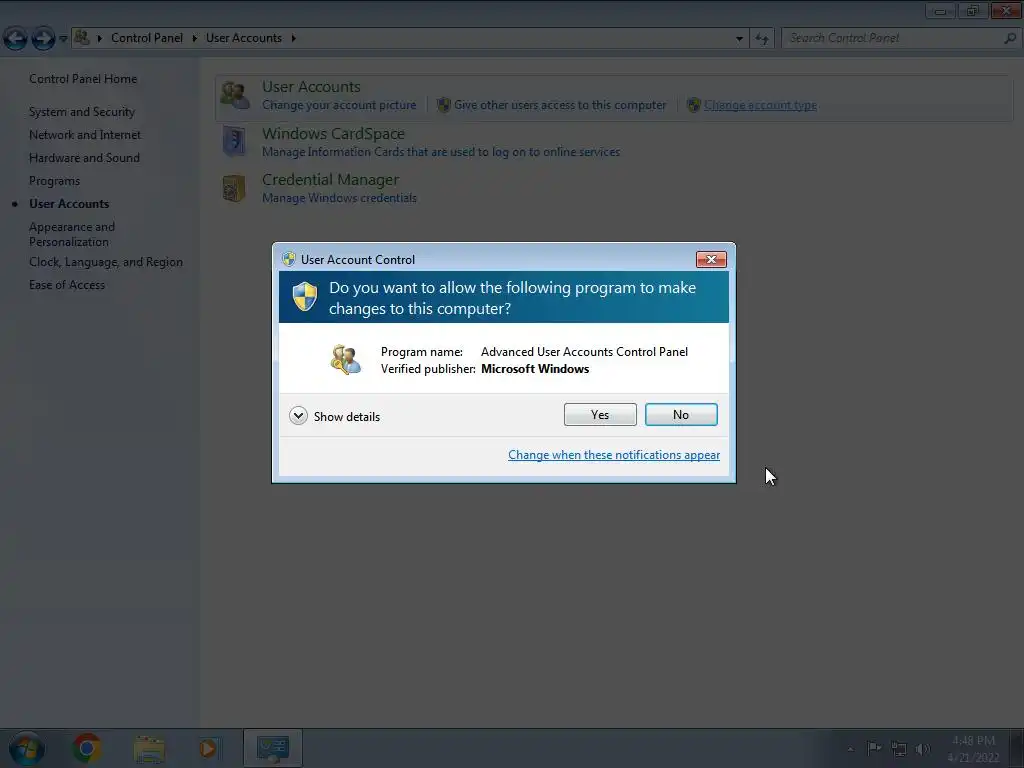The image size is (1024, 768).
Task: Click the search magnifier icon
Action: [x=1010, y=38]
